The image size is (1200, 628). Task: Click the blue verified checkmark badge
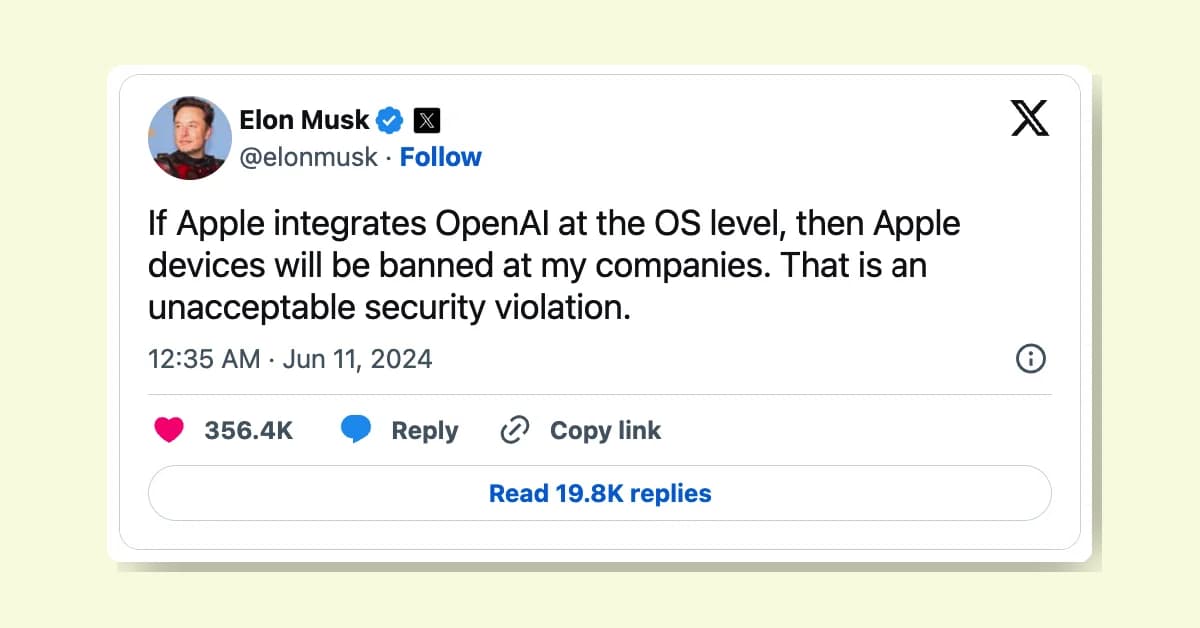pyautogui.click(x=388, y=119)
